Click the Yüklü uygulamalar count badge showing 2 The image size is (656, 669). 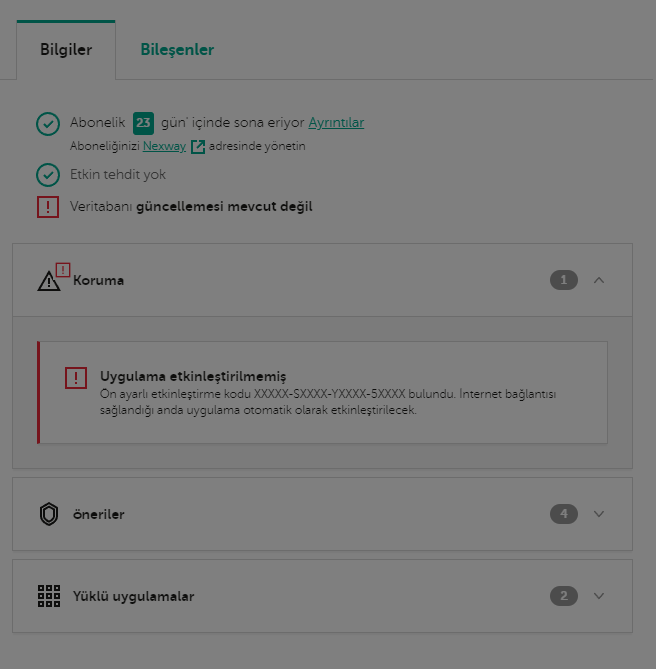(564, 596)
